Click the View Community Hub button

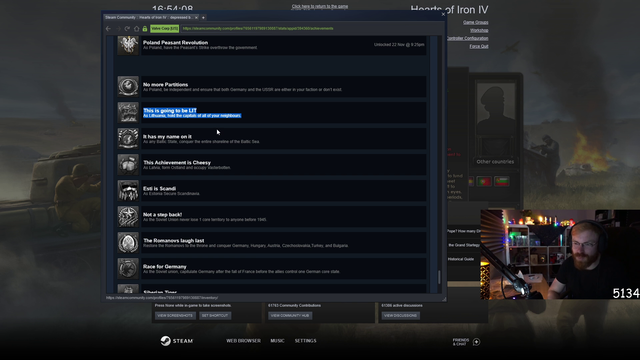[x=290, y=316]
